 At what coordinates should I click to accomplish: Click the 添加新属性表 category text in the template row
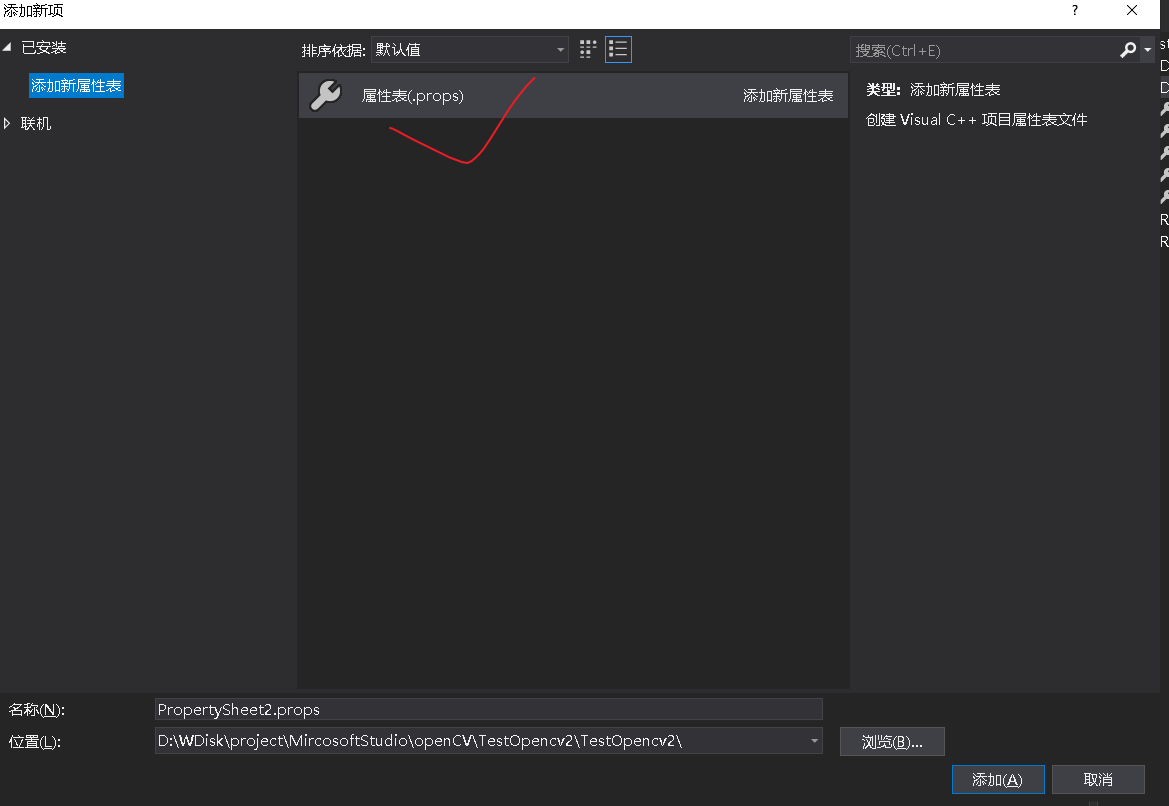pyautogui.click(x=788, y=95)
